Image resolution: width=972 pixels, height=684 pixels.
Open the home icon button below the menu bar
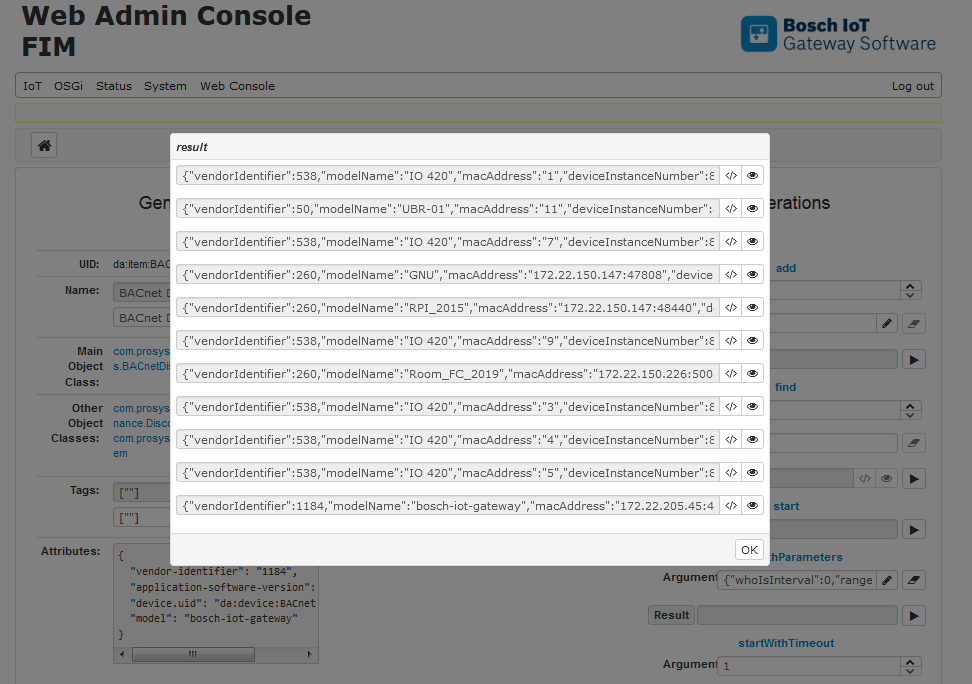tap(43, 144)
